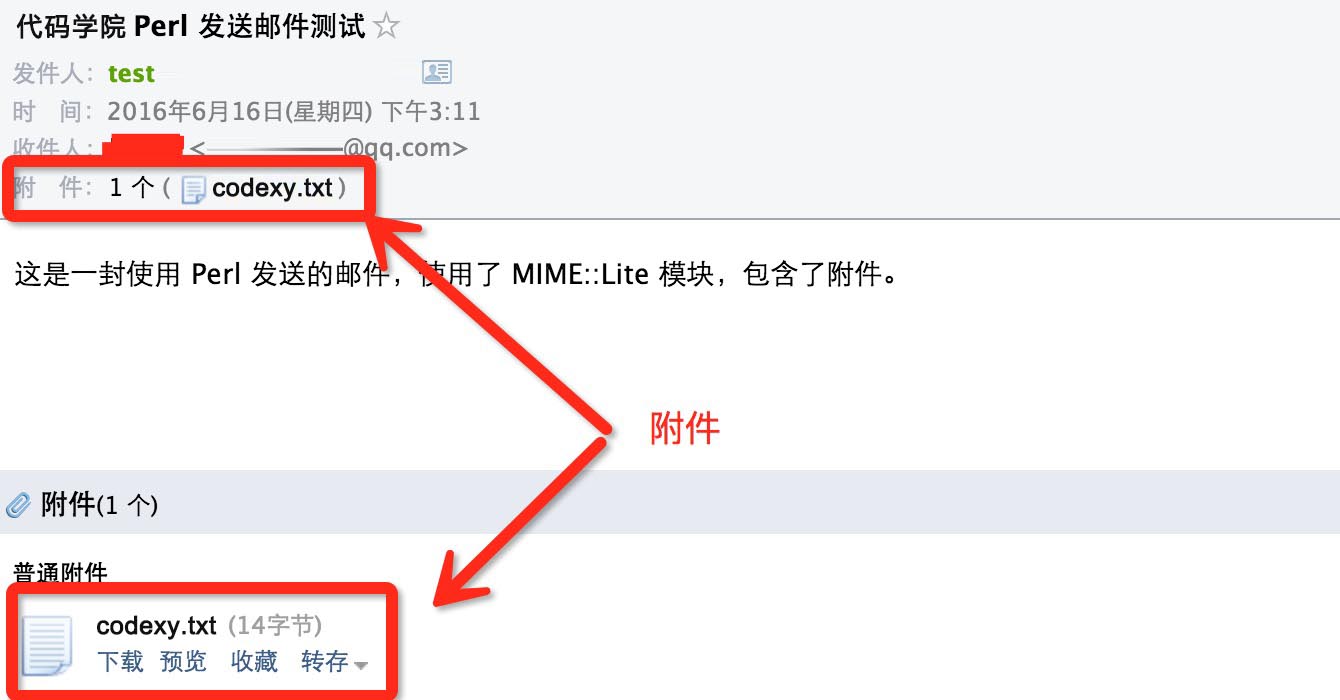Expand the dropdown arrow beside 转存
This screenshot has width=1340, height=700.
[x=361, y=665]
